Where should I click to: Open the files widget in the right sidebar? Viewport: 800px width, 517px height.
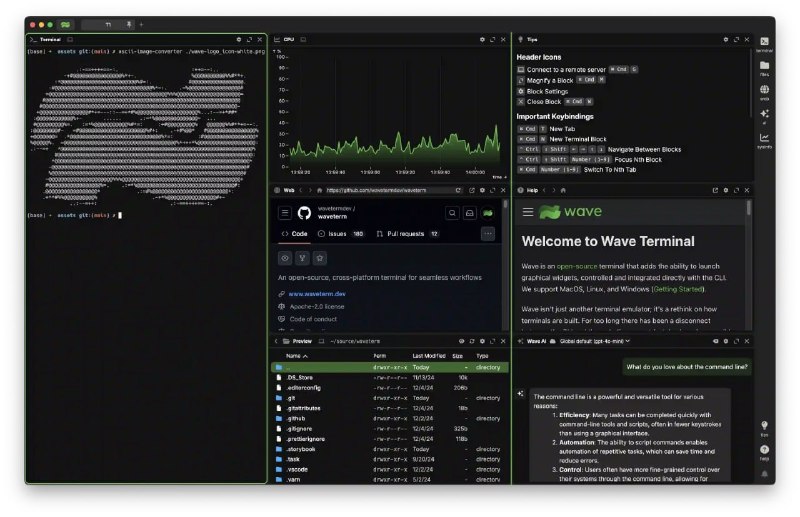click(764, 68)
